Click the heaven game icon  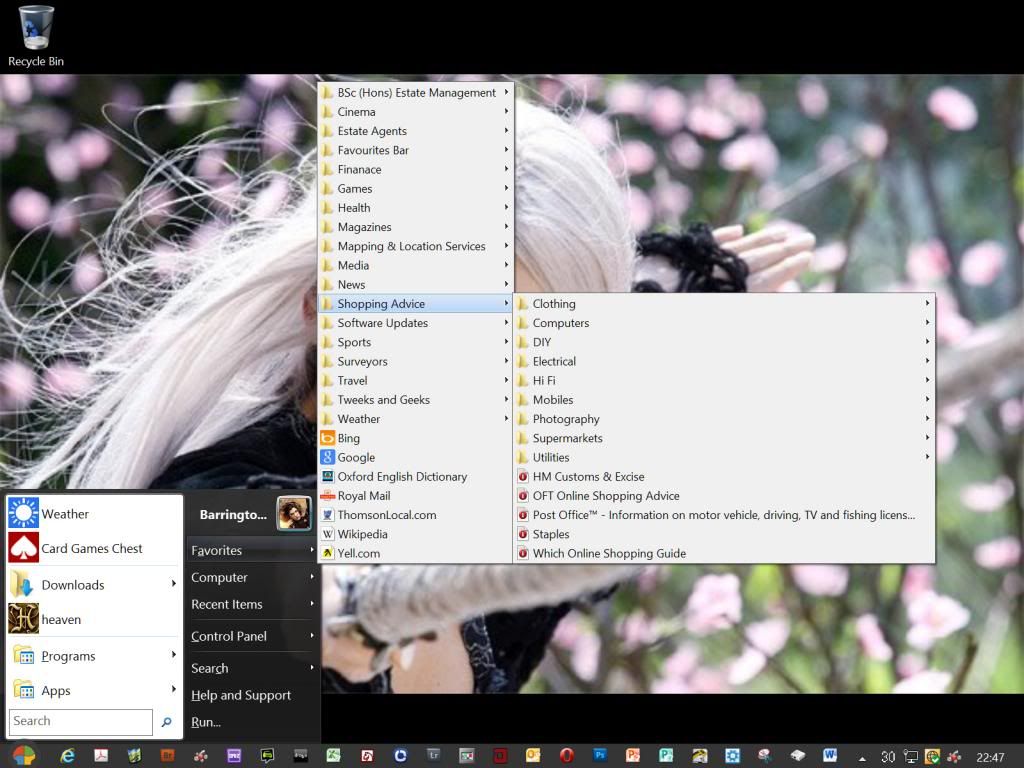pos(24,618)
